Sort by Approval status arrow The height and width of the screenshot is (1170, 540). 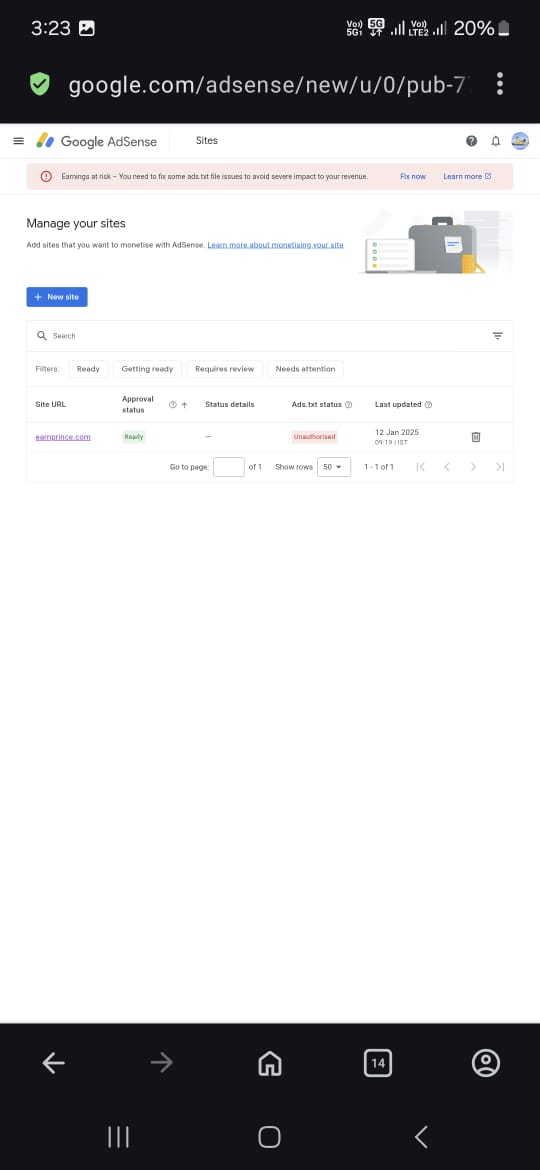point(184,404)
